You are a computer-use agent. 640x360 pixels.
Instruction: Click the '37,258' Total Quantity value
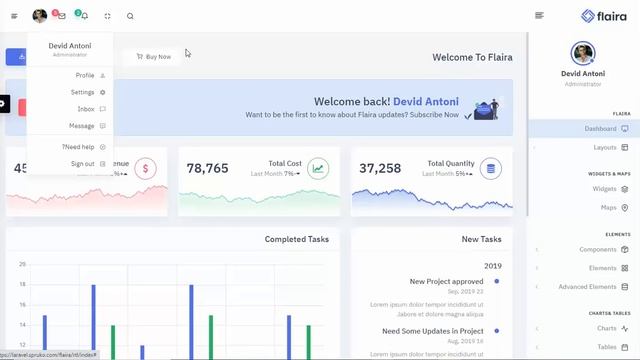point(380,168)
